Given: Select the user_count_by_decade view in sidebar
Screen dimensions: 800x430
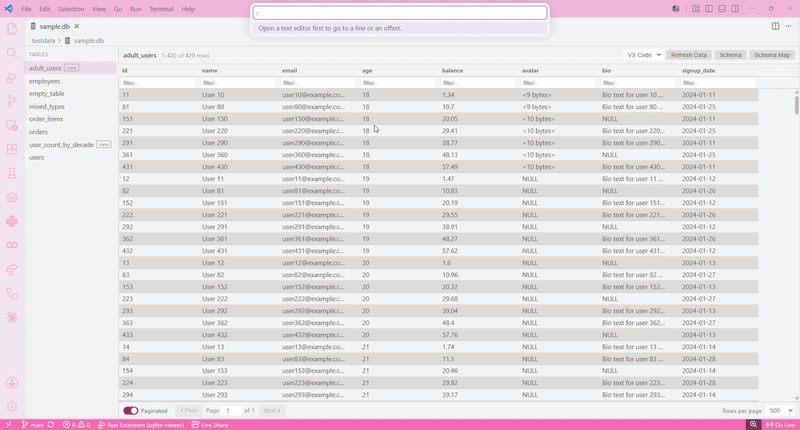Looking at the screenshot, I should pyautogui.click(x=70, y=145).
